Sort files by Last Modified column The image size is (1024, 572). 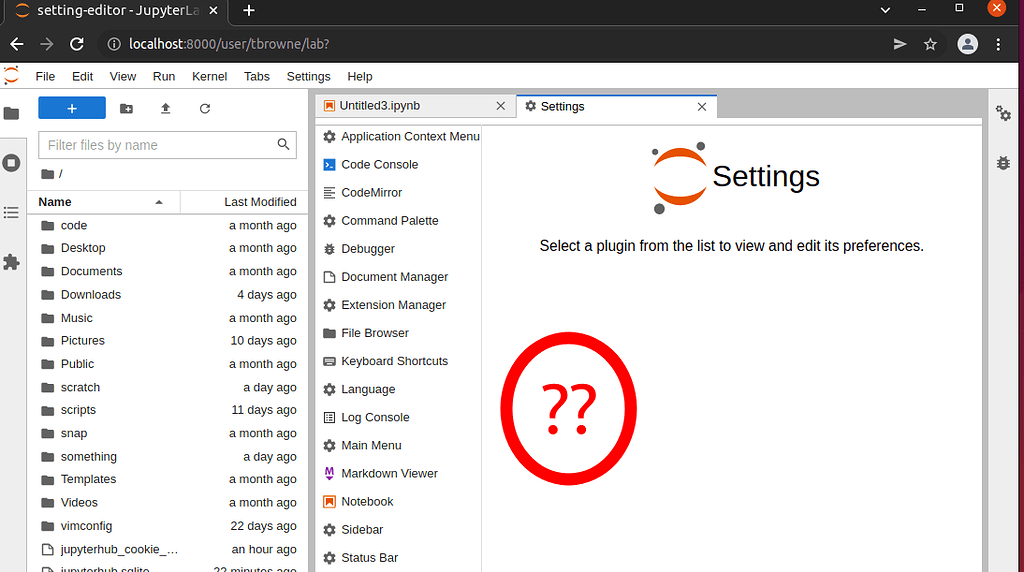point(260,202)
